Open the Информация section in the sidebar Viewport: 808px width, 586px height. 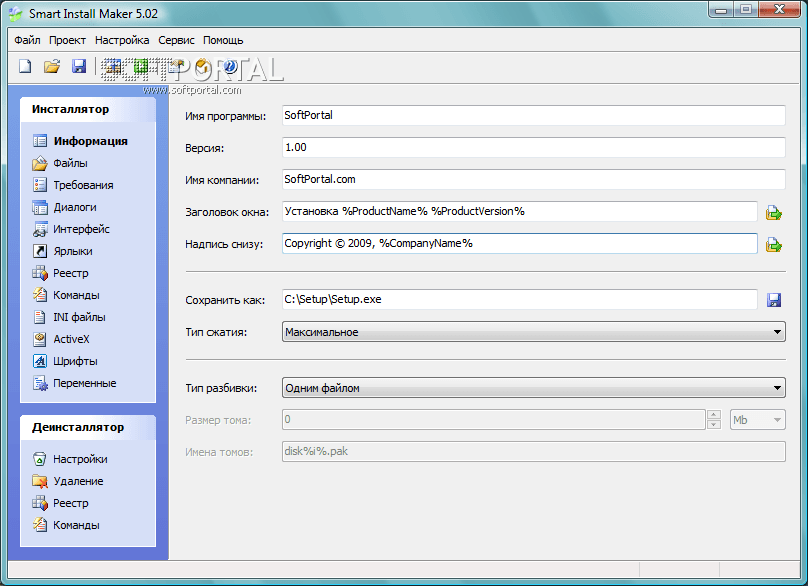(x=80, y=141)
